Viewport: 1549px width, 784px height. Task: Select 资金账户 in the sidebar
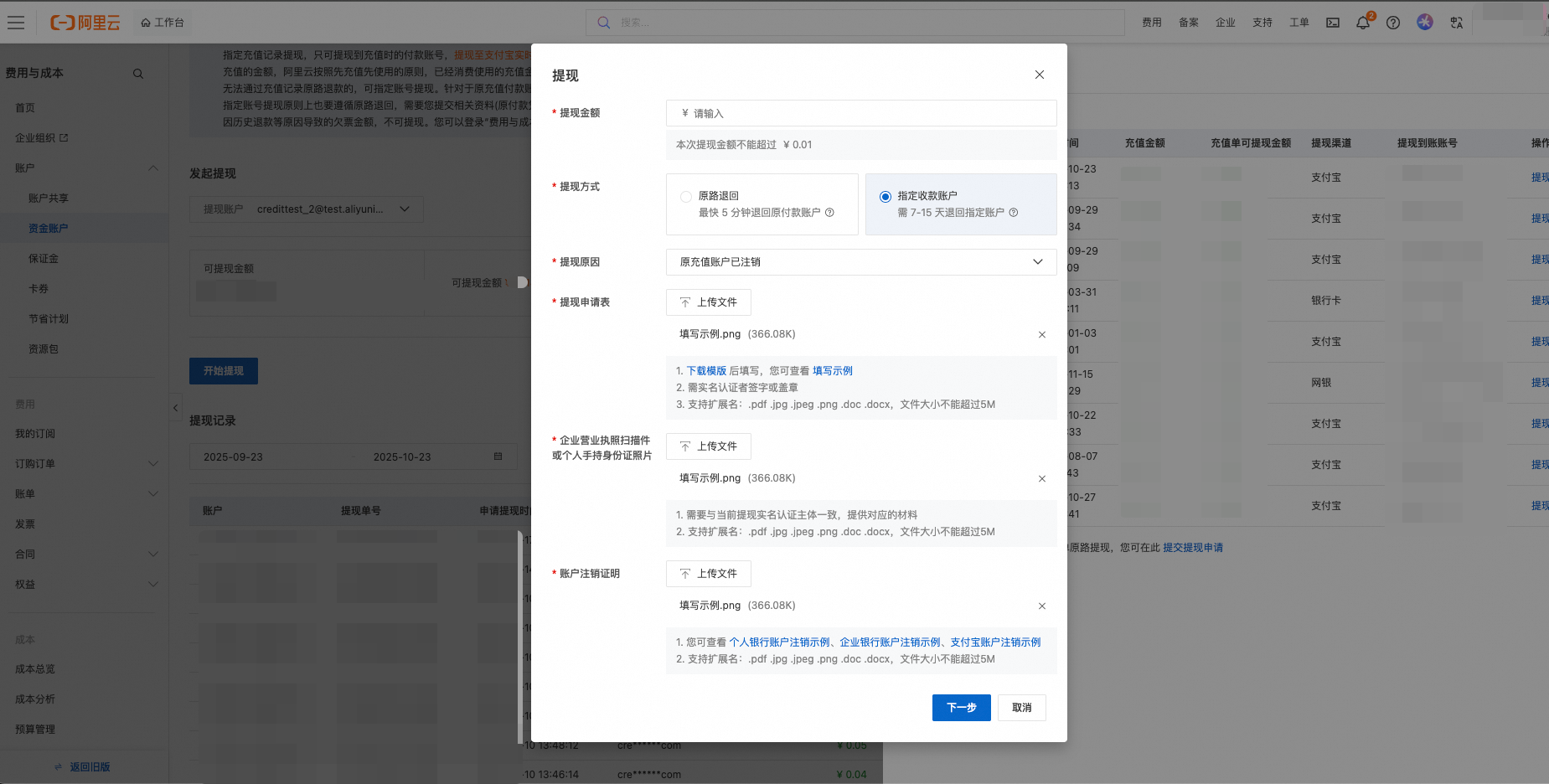[49, 229]
